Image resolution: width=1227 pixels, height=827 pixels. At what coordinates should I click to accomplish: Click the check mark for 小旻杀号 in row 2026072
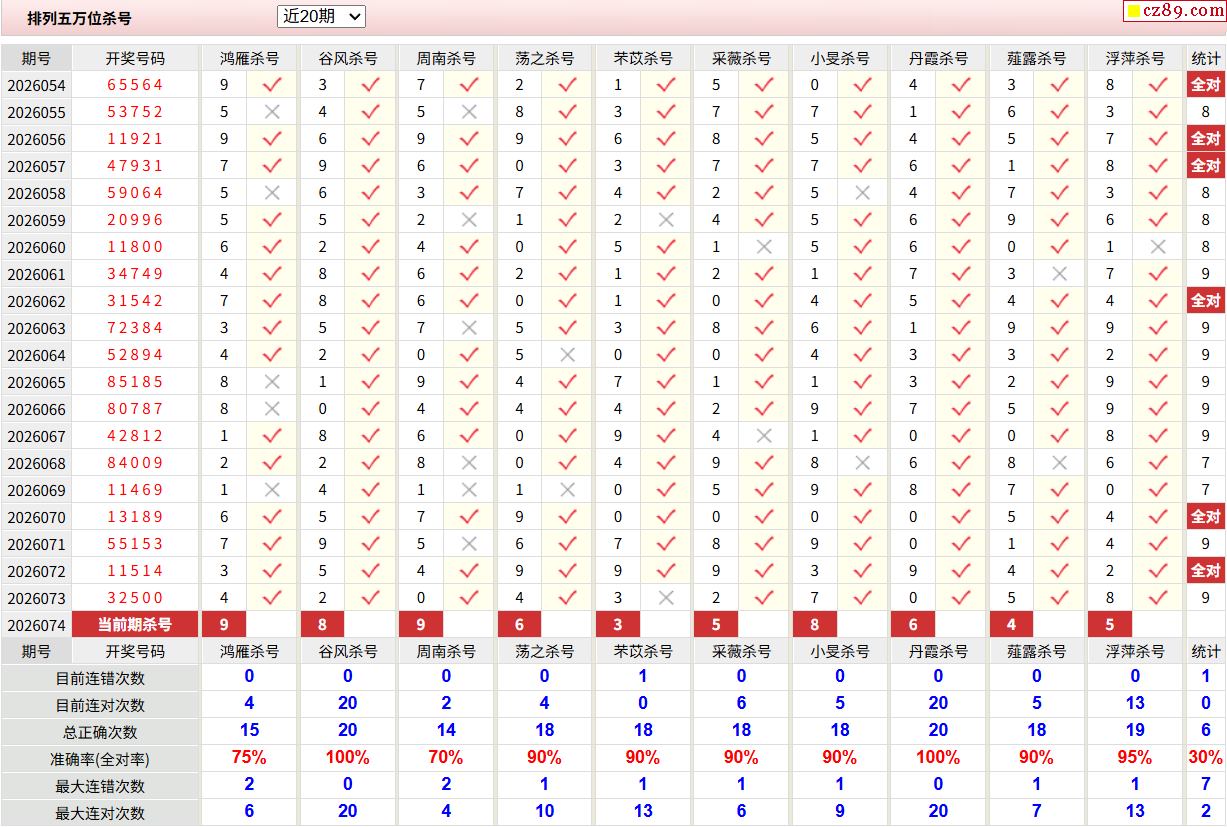pos(863,571)
